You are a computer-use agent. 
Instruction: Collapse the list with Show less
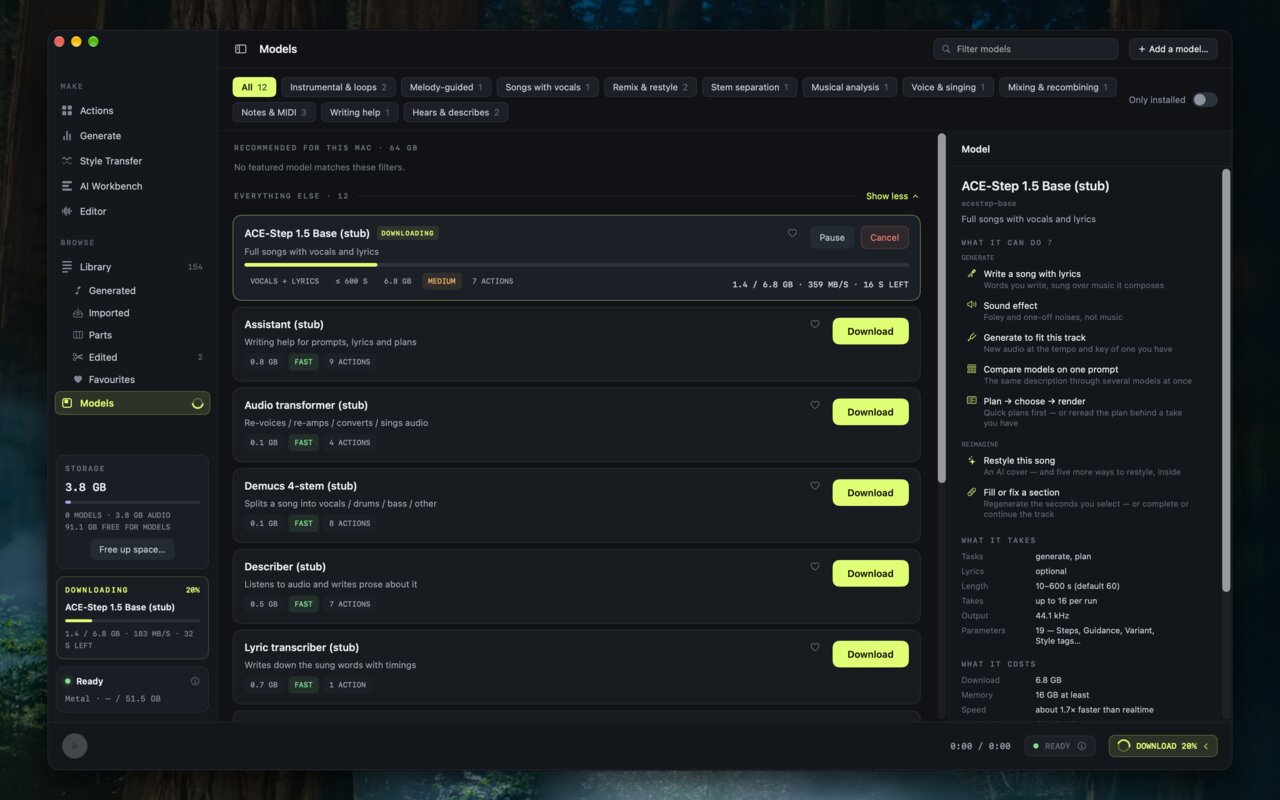point(892,196)
